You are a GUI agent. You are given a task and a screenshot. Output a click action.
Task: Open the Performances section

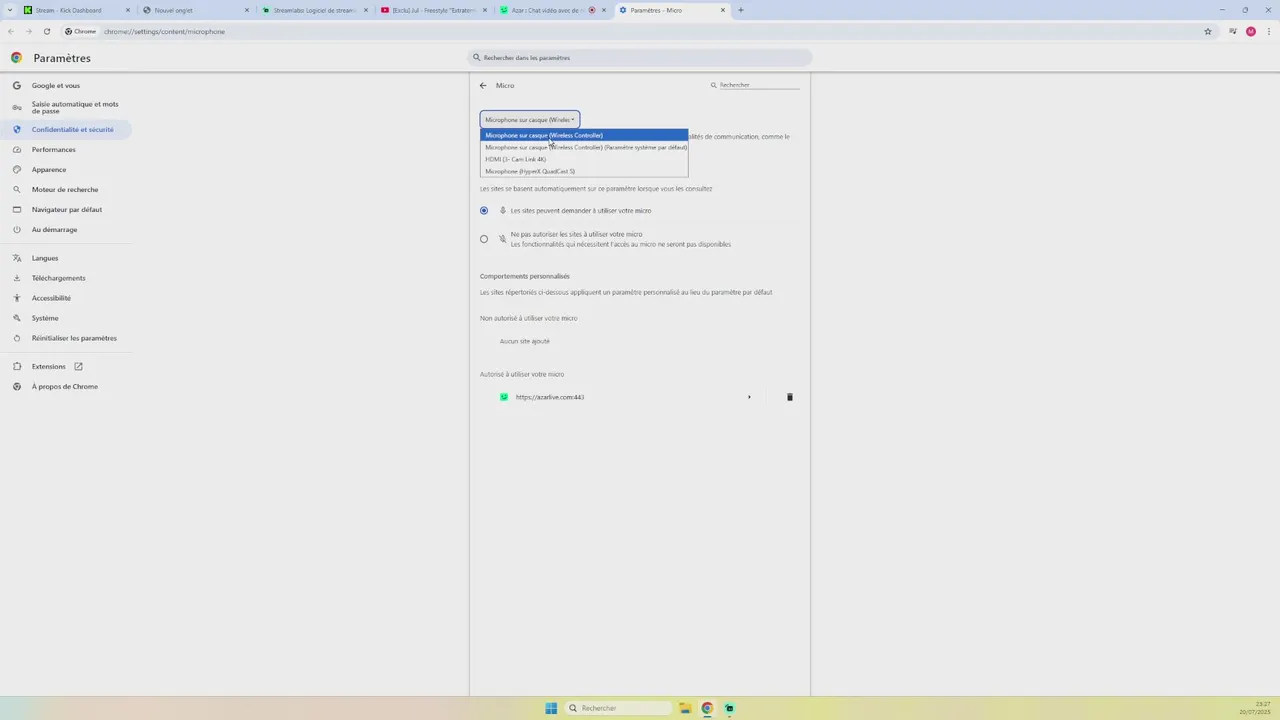(x=53, y=149)
